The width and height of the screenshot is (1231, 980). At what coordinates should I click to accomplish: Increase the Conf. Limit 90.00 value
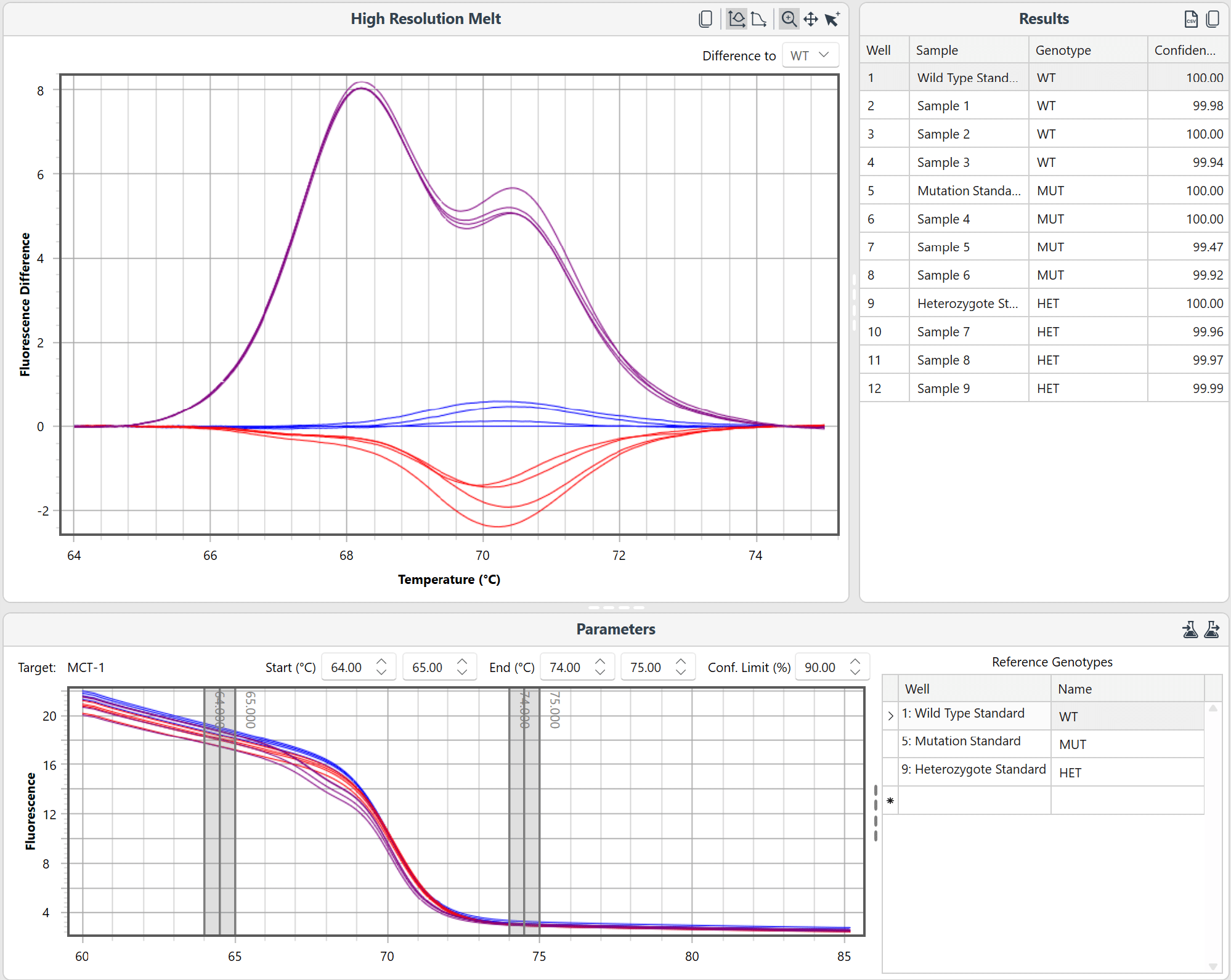pyautogui.click(x=855, y=662)
